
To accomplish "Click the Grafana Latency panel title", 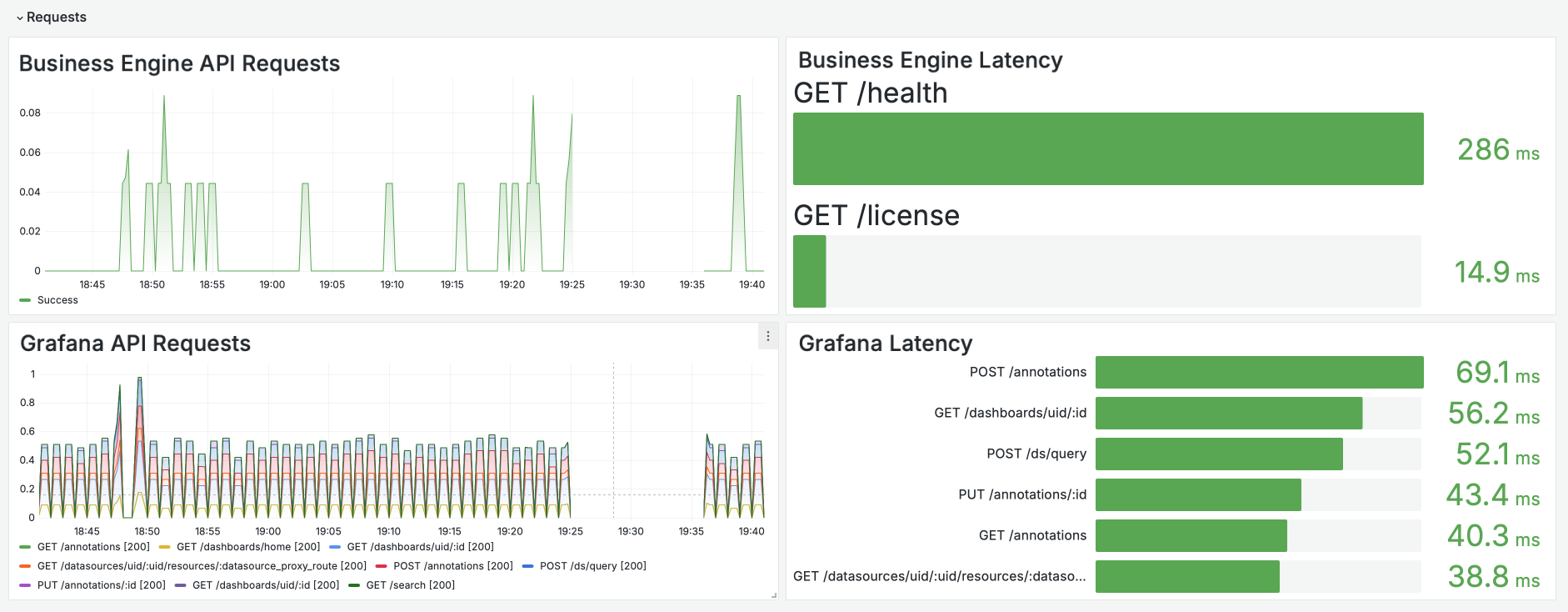I will pyautogui.click(x=885, y=344).
